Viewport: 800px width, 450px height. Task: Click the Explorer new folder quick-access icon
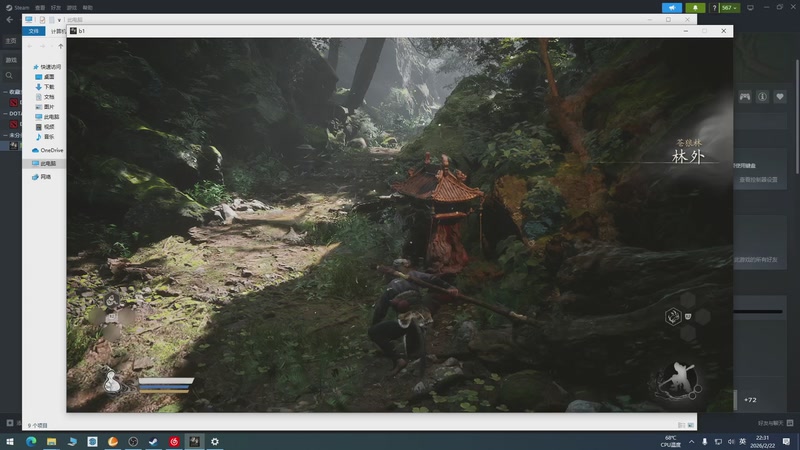[52, 19]
